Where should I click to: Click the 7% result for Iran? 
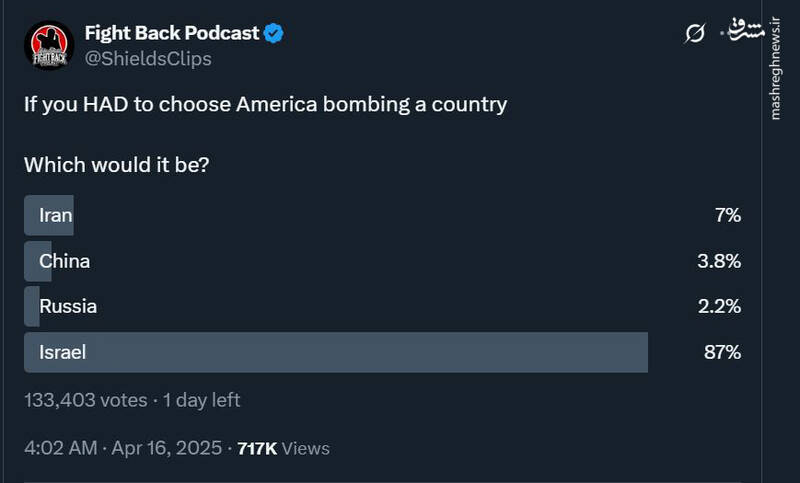[x=727, y=214]
